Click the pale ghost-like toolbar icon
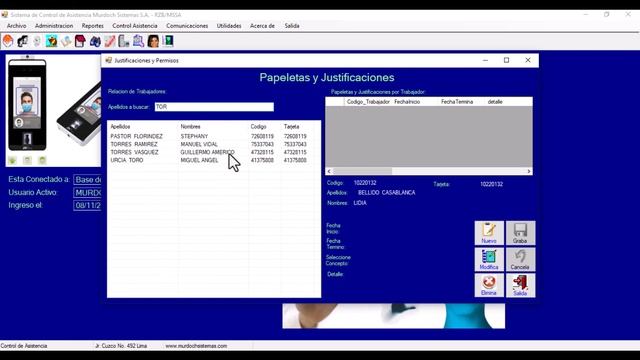Screen dimensions: 640x360 (x=37, y=41)
